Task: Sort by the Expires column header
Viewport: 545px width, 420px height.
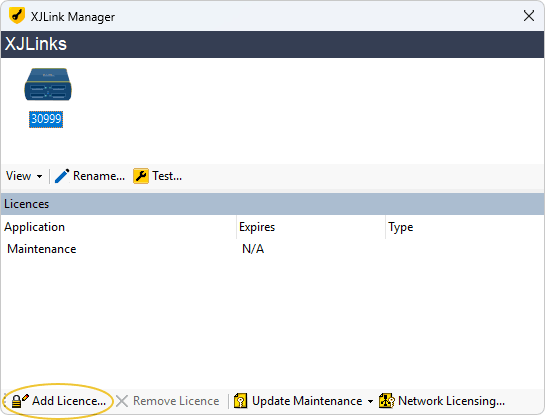Action: coord(311,227)
